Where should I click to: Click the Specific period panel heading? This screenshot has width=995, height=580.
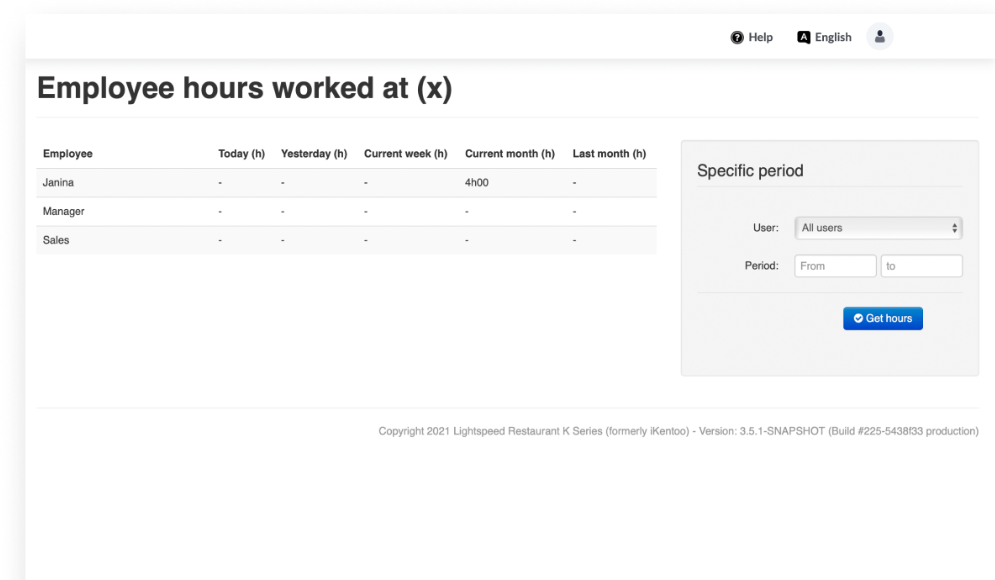click(750, 171)
